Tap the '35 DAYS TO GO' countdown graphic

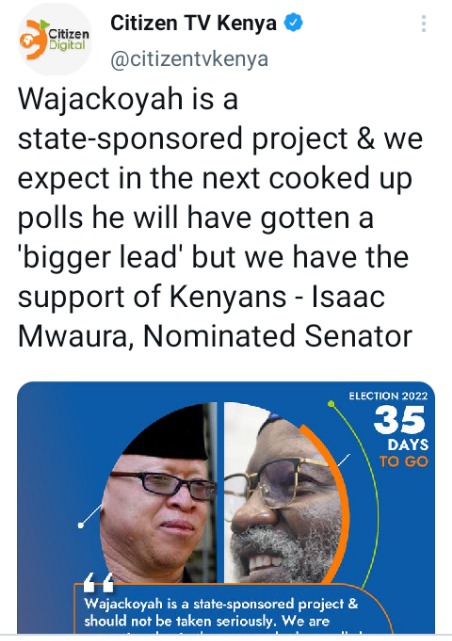coord(401,437)
